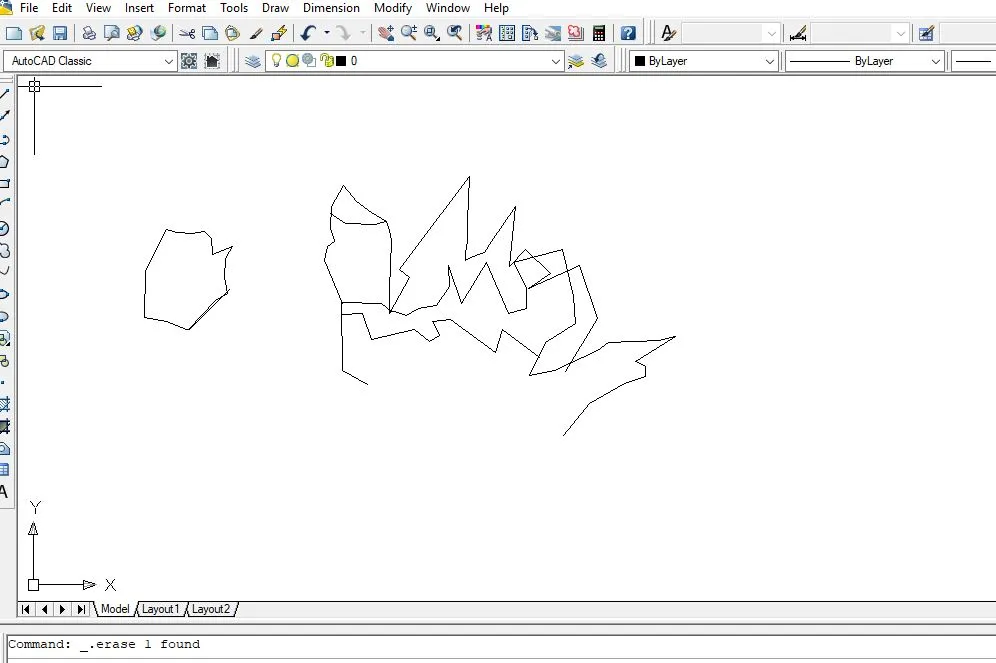
Task: Switch to the Model tab
Action: (115, 609)
